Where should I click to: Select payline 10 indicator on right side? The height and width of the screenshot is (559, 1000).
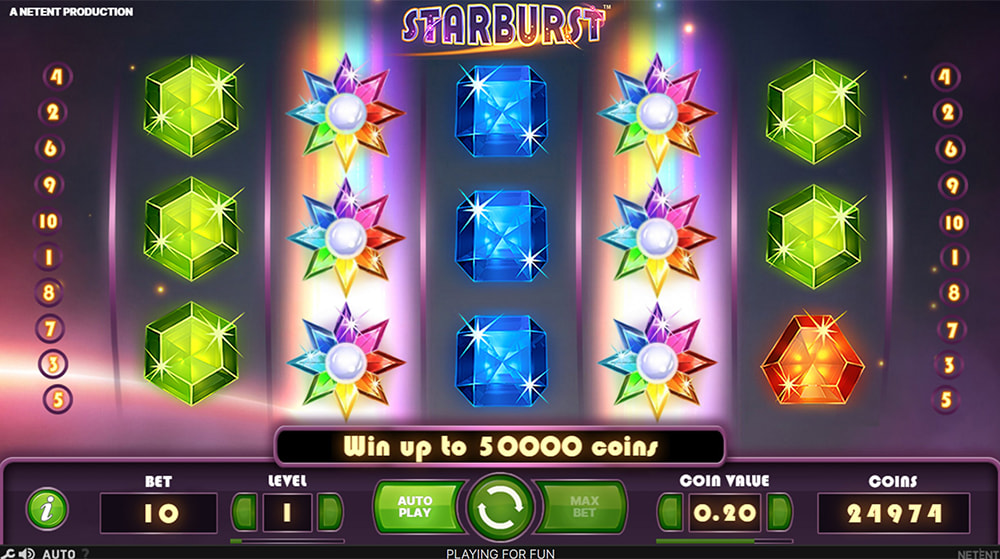[953, 222]
